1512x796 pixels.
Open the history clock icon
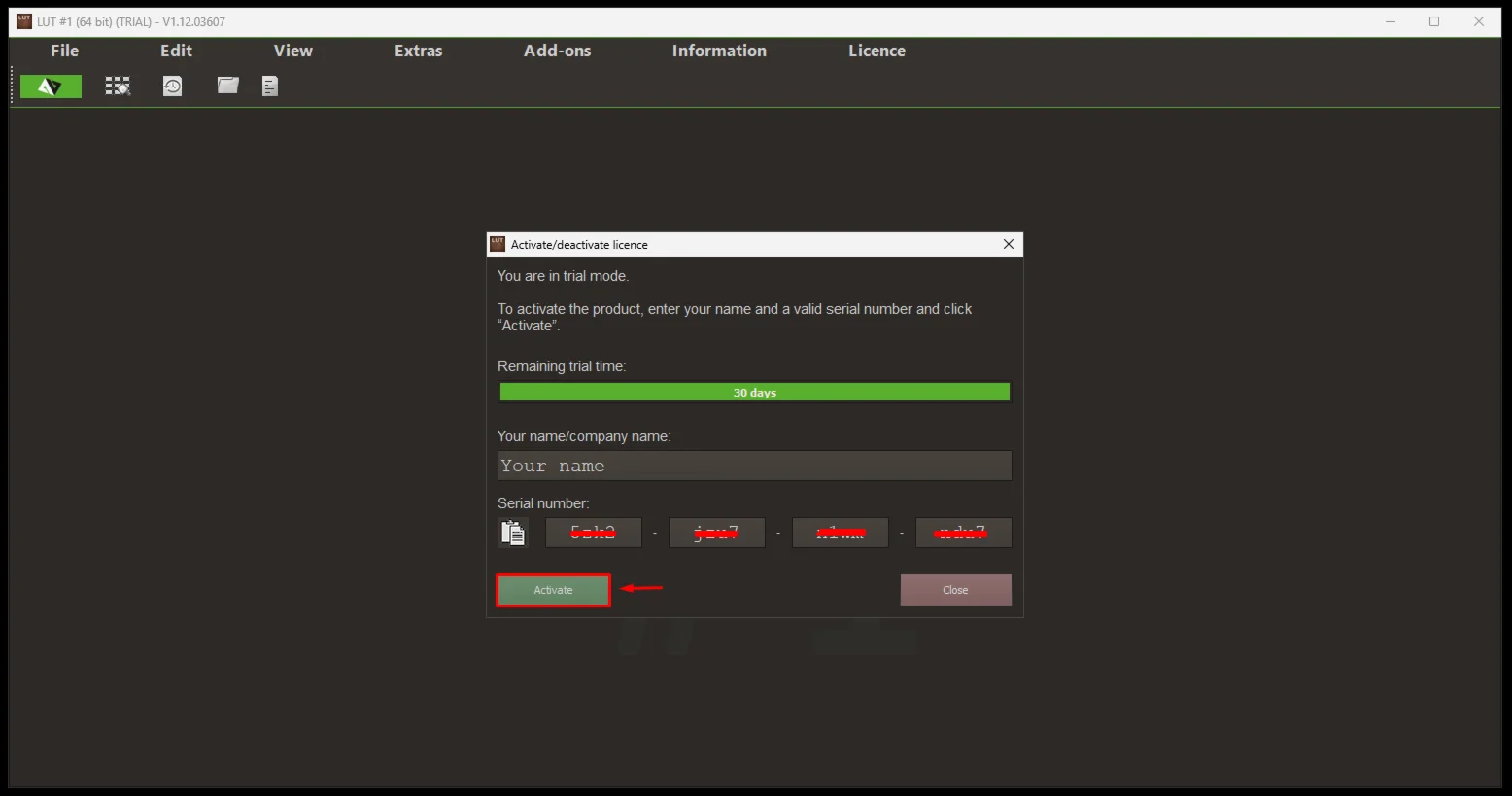[172, 87]
